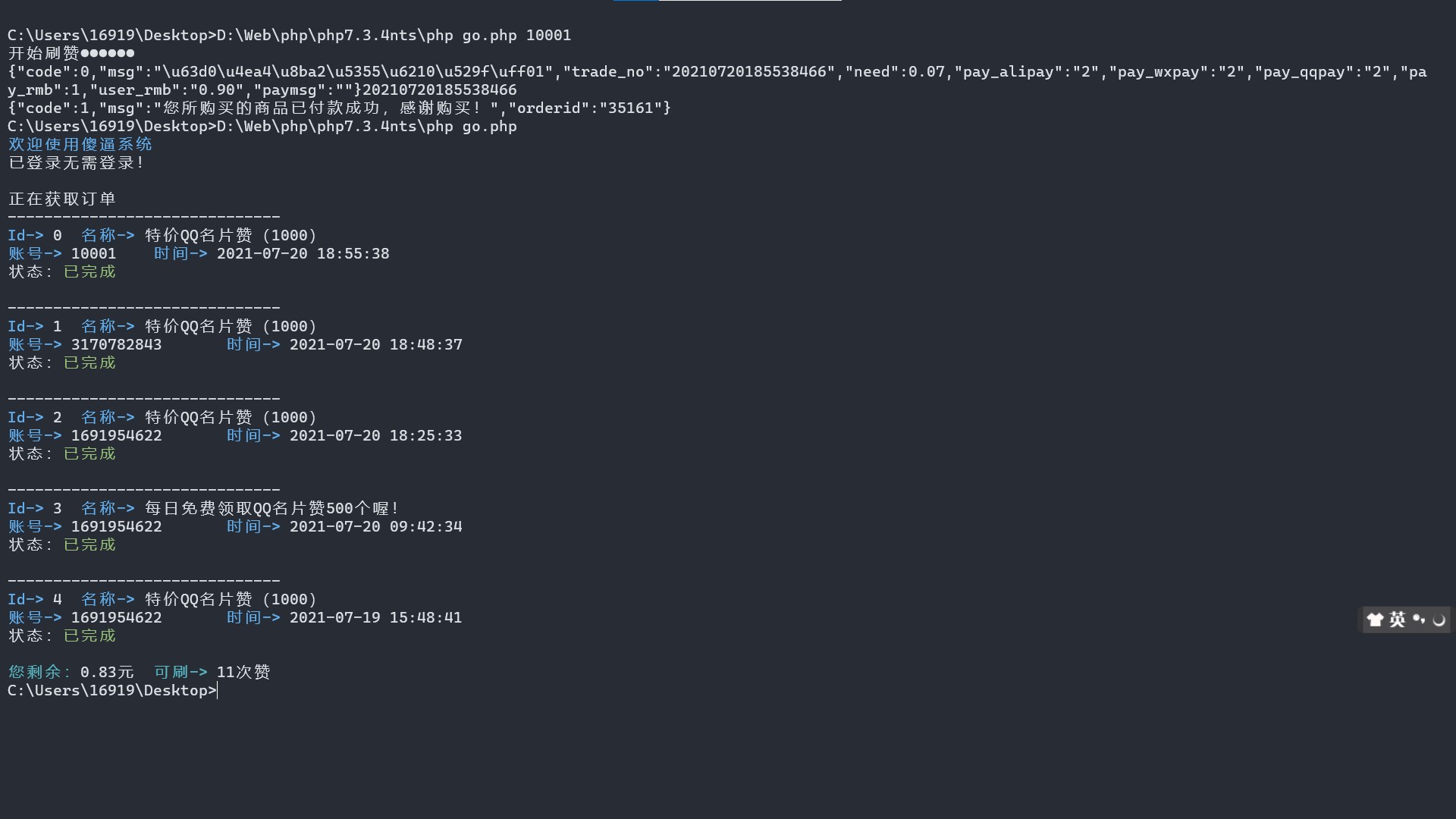Click timestamp 2021-07-20 18:48:37

(375, 345)
